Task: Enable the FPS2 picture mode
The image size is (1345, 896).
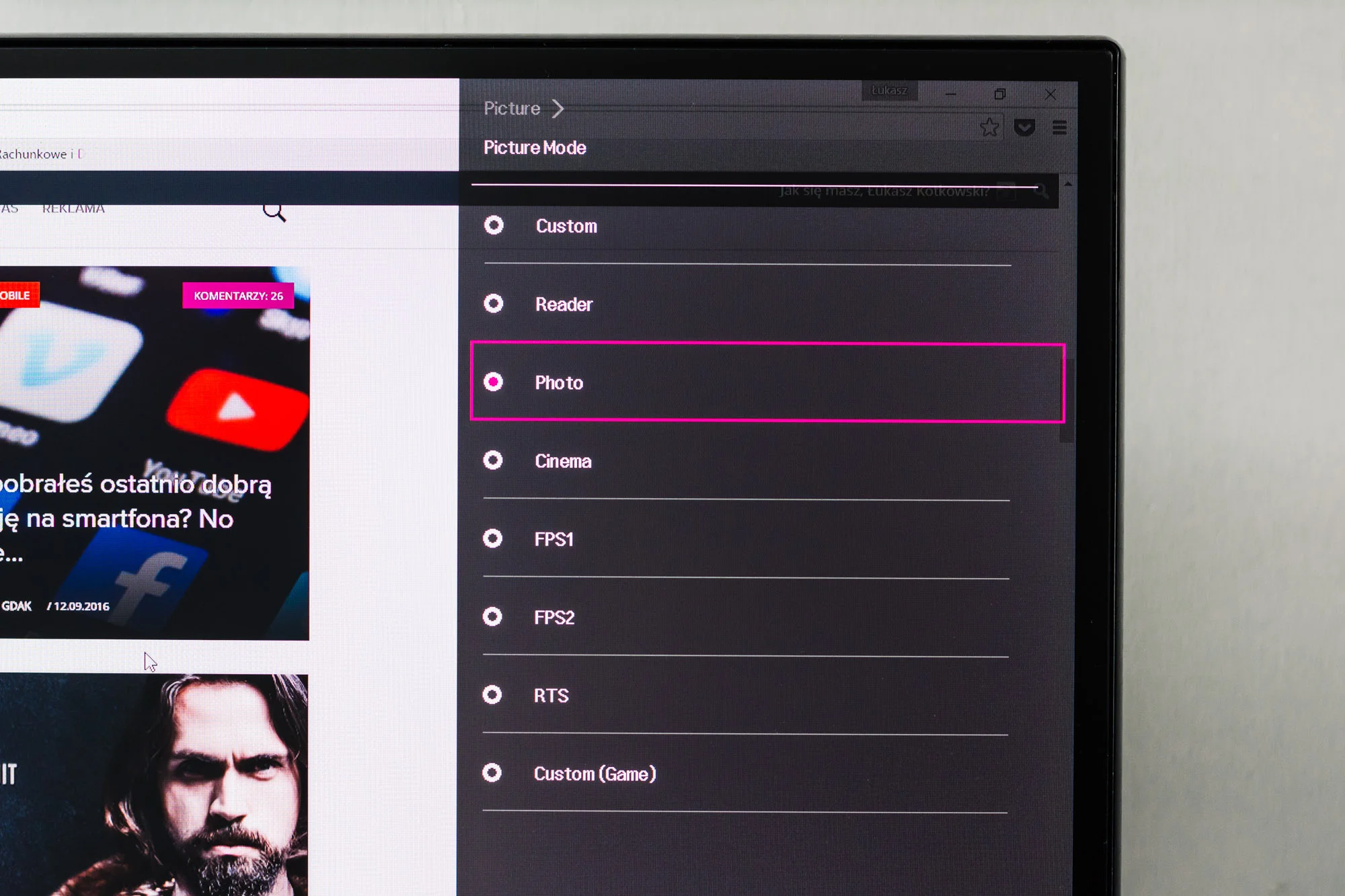Action: (746, 617)
